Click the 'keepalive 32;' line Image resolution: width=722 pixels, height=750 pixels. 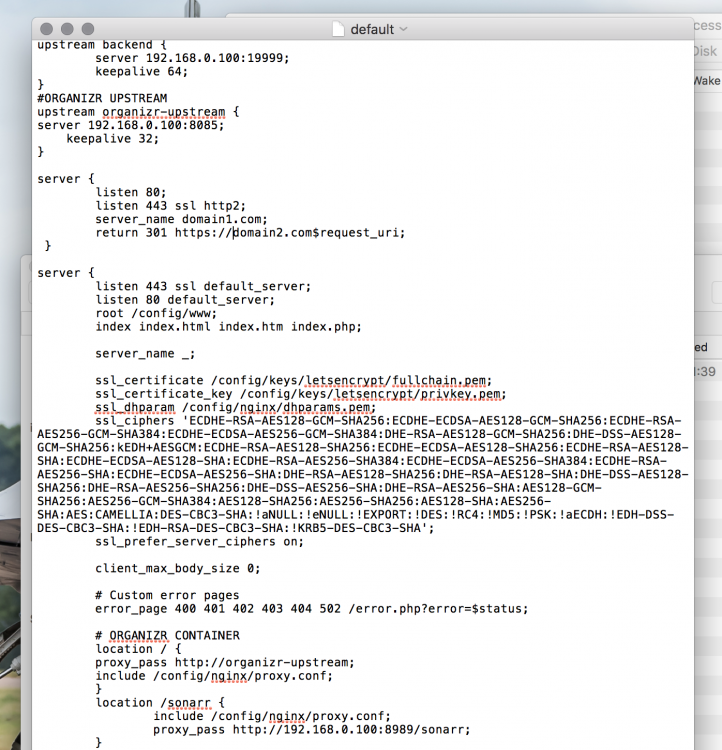coord(112,138)
